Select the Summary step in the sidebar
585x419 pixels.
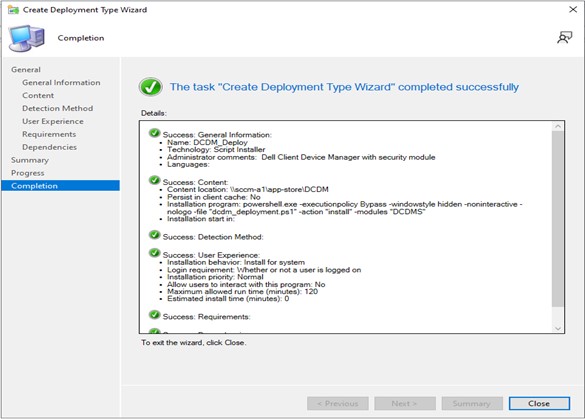tap(30, 160)
